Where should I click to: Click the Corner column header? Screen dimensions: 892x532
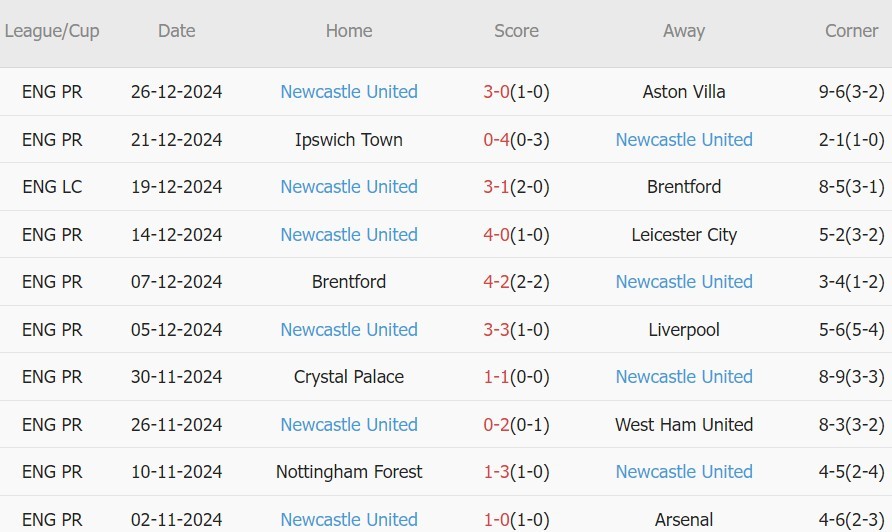coord(851,31)
